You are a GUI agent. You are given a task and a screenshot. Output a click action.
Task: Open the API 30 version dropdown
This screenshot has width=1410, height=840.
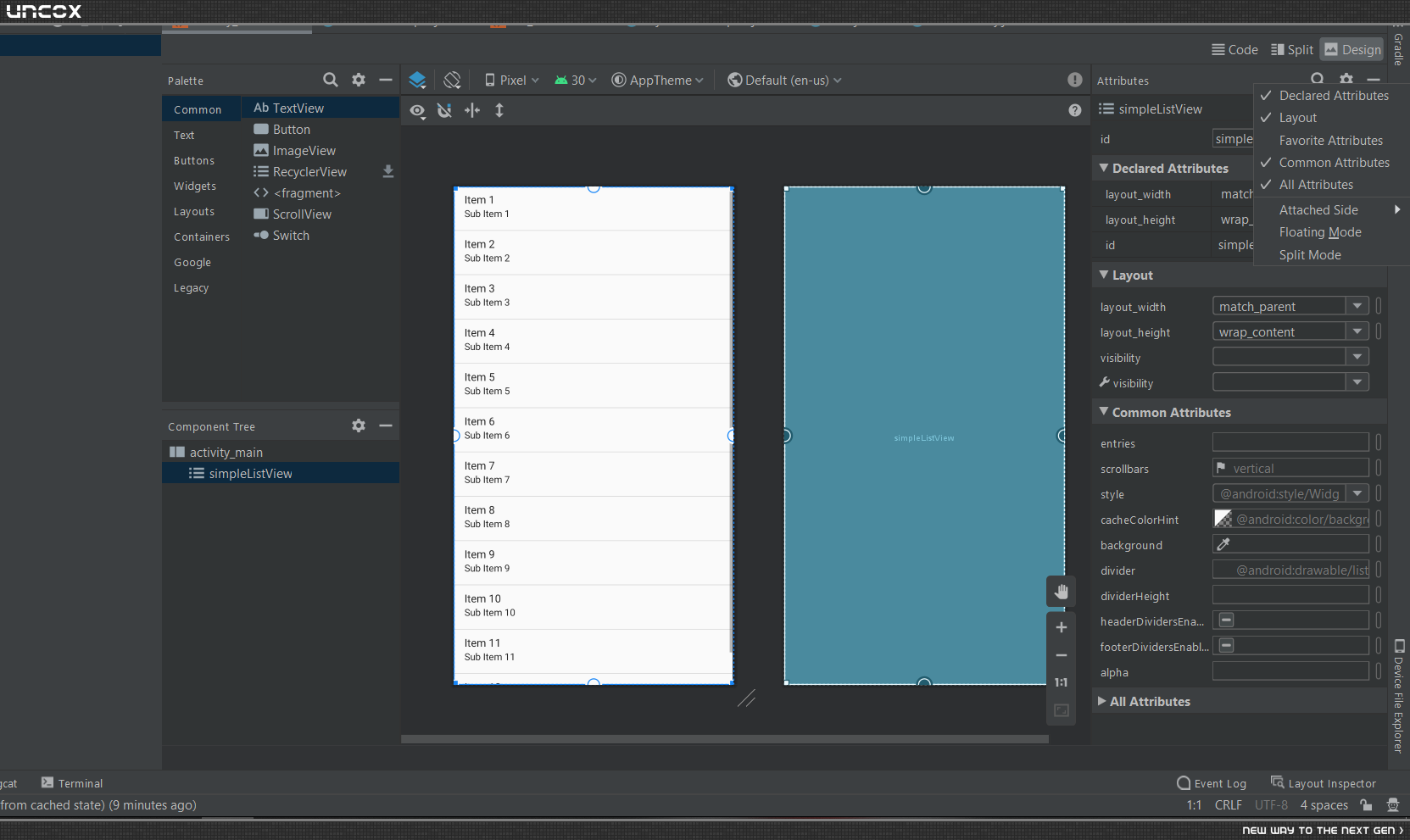click(x=576, y=80)
